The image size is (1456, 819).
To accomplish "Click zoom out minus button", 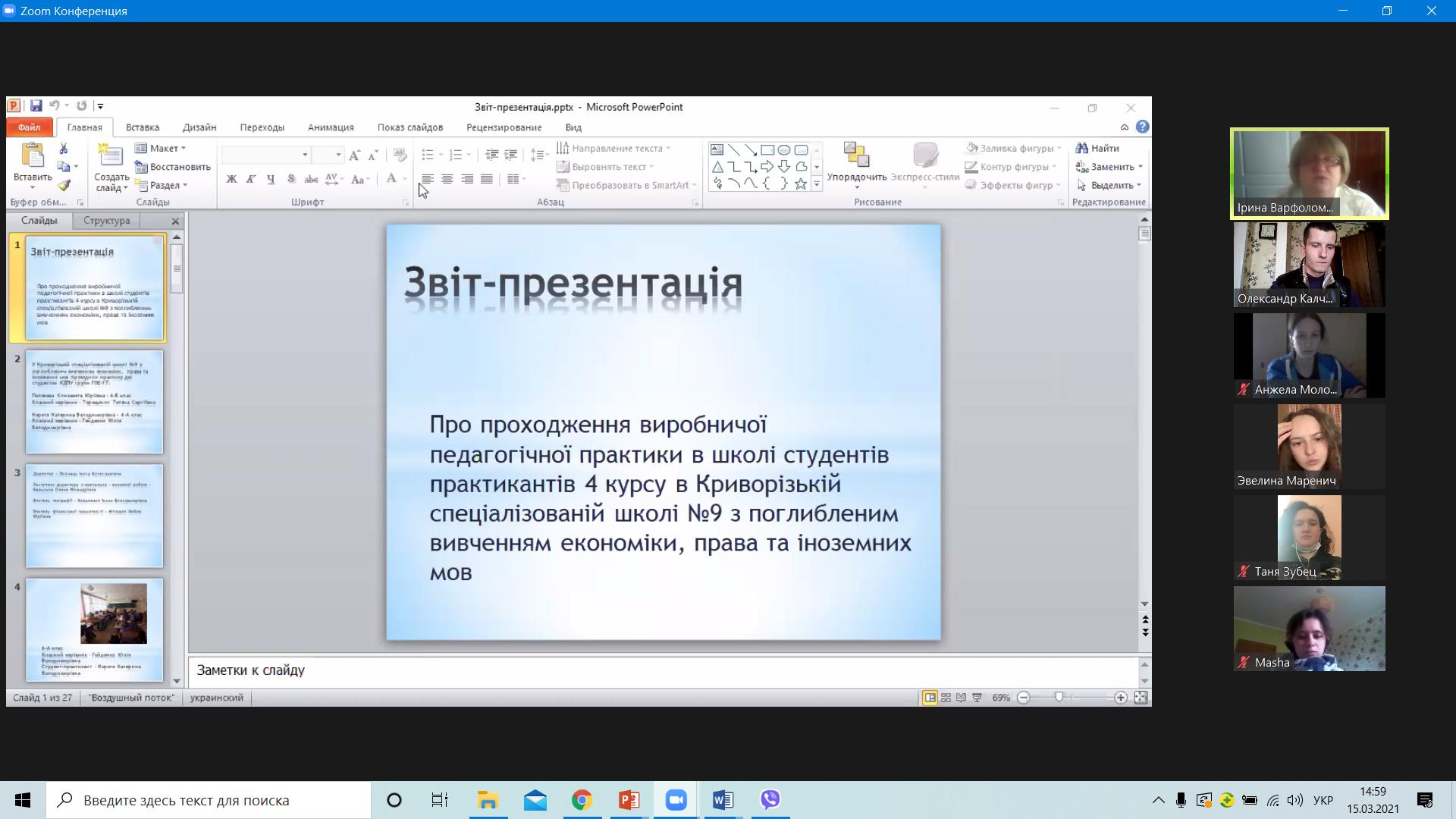I will coord(1024,698).
